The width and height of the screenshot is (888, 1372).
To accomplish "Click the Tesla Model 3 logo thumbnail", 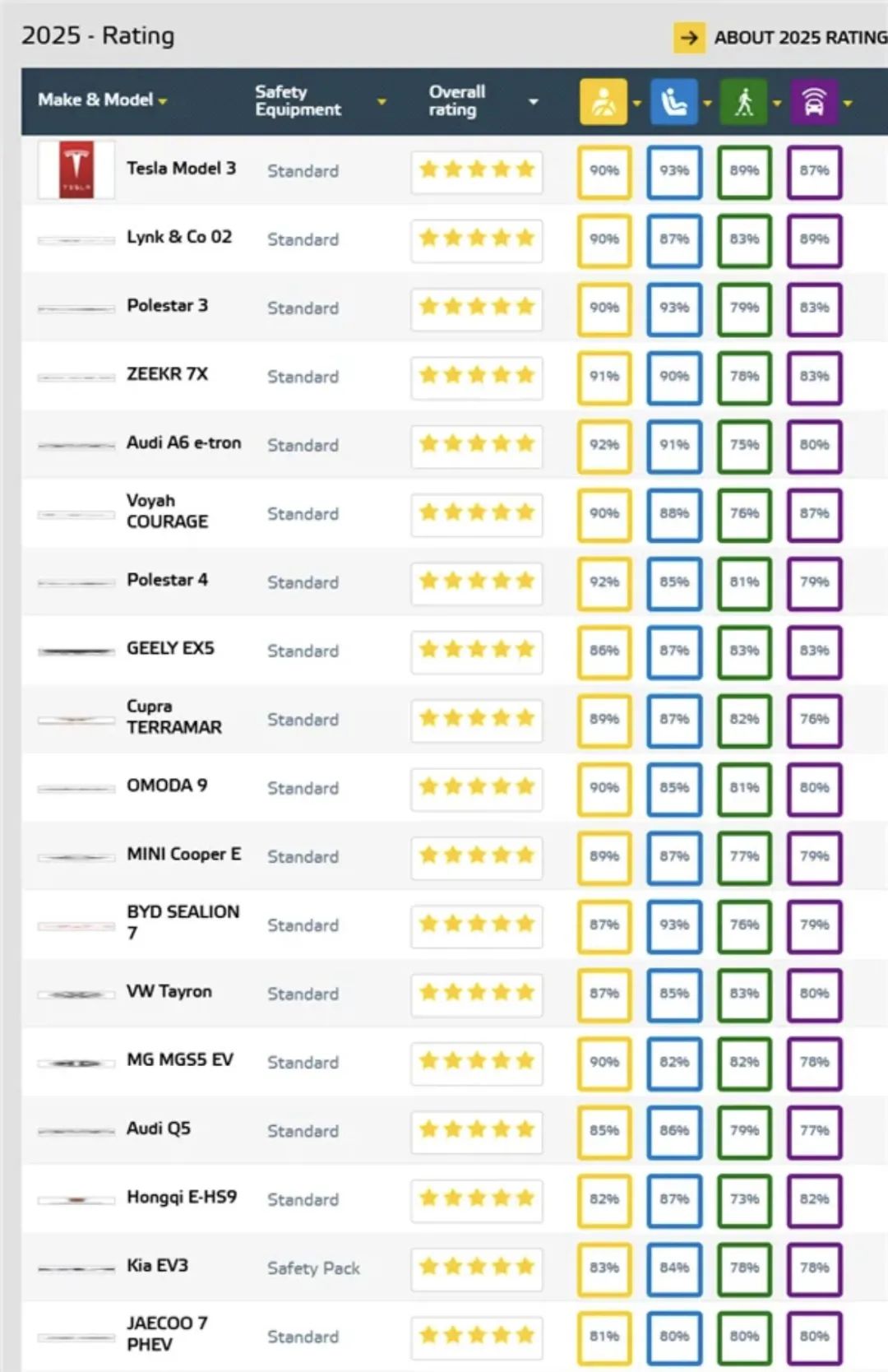I will [76, 170].
